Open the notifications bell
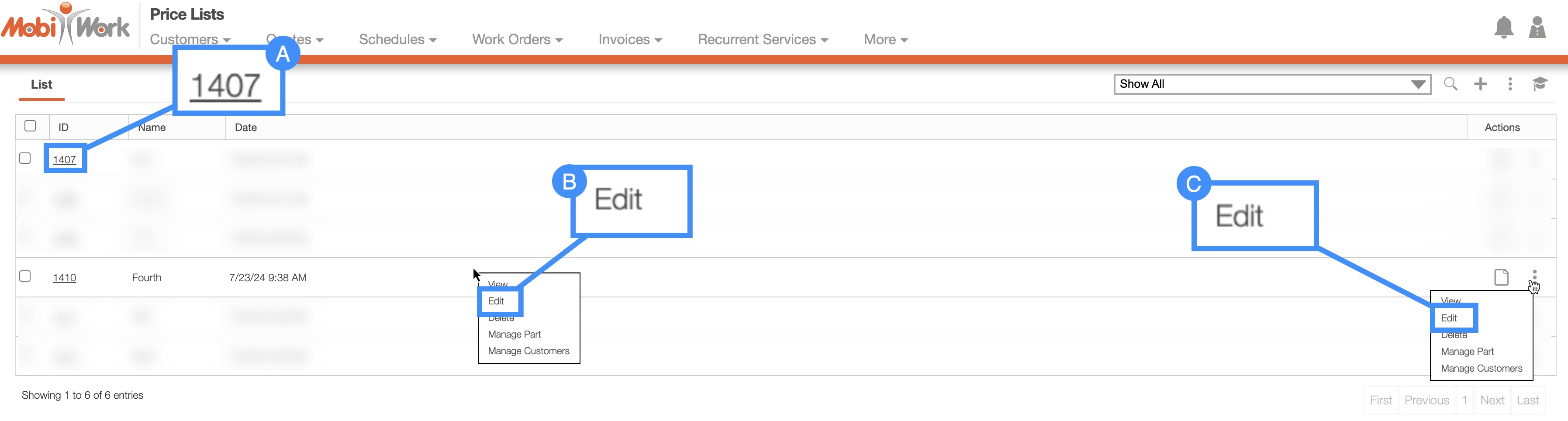This screenshot has height=421, width=1568. 1503,28
